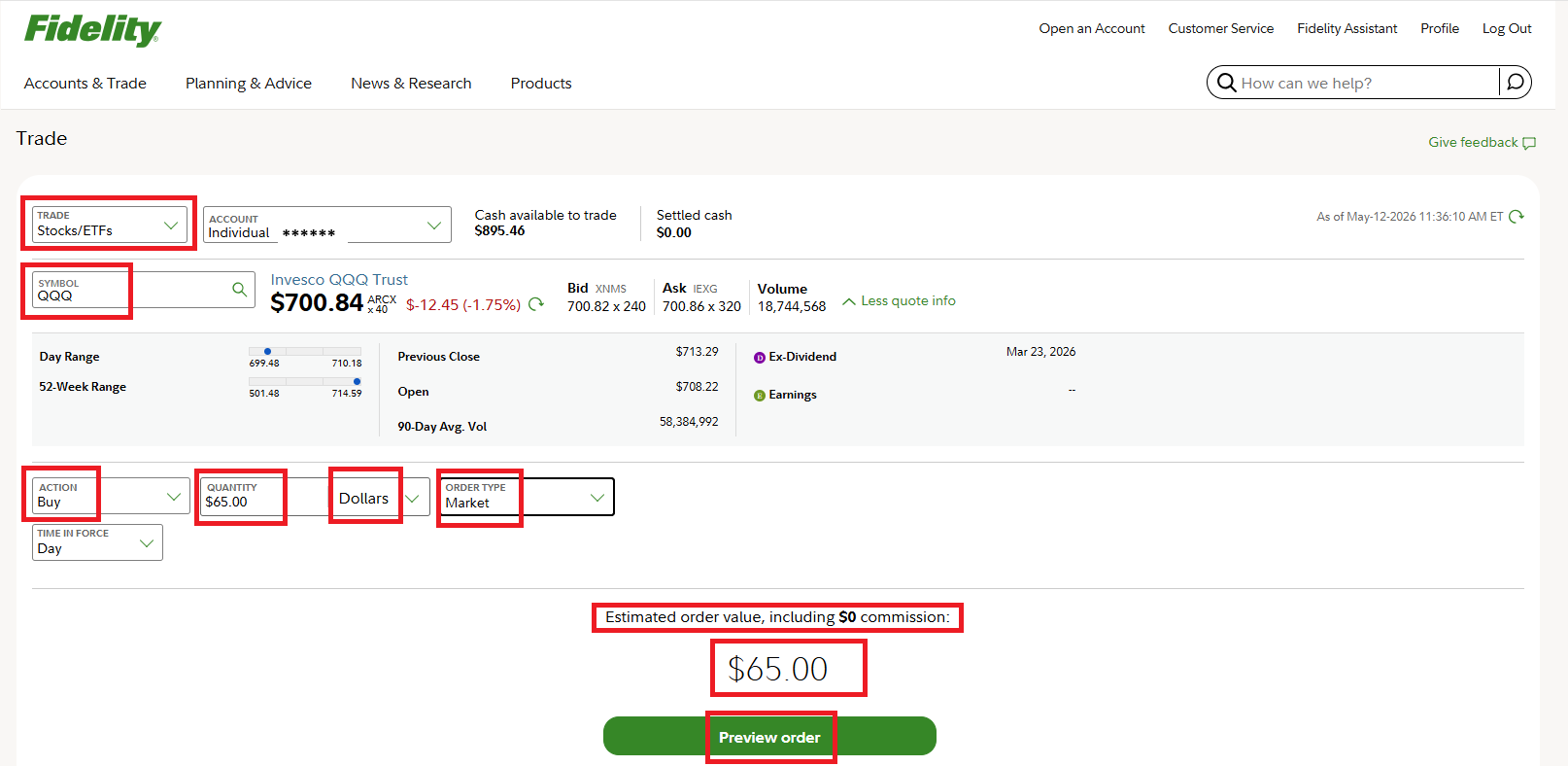Refresh the account balances timestamp
The width and height of the screenshot is (1568, 766).
(1517, 217)
